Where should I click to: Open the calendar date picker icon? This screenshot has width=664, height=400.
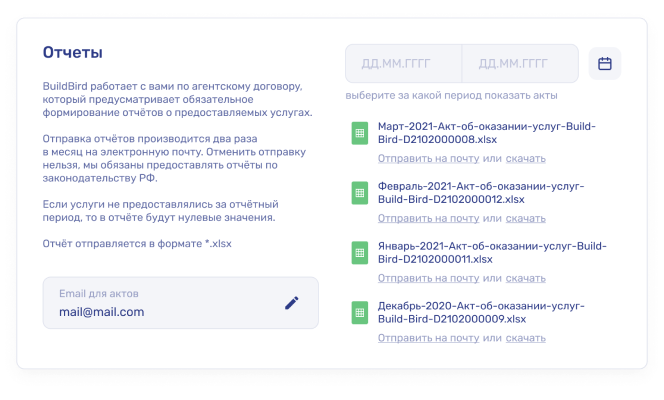(x=604, y=64)
